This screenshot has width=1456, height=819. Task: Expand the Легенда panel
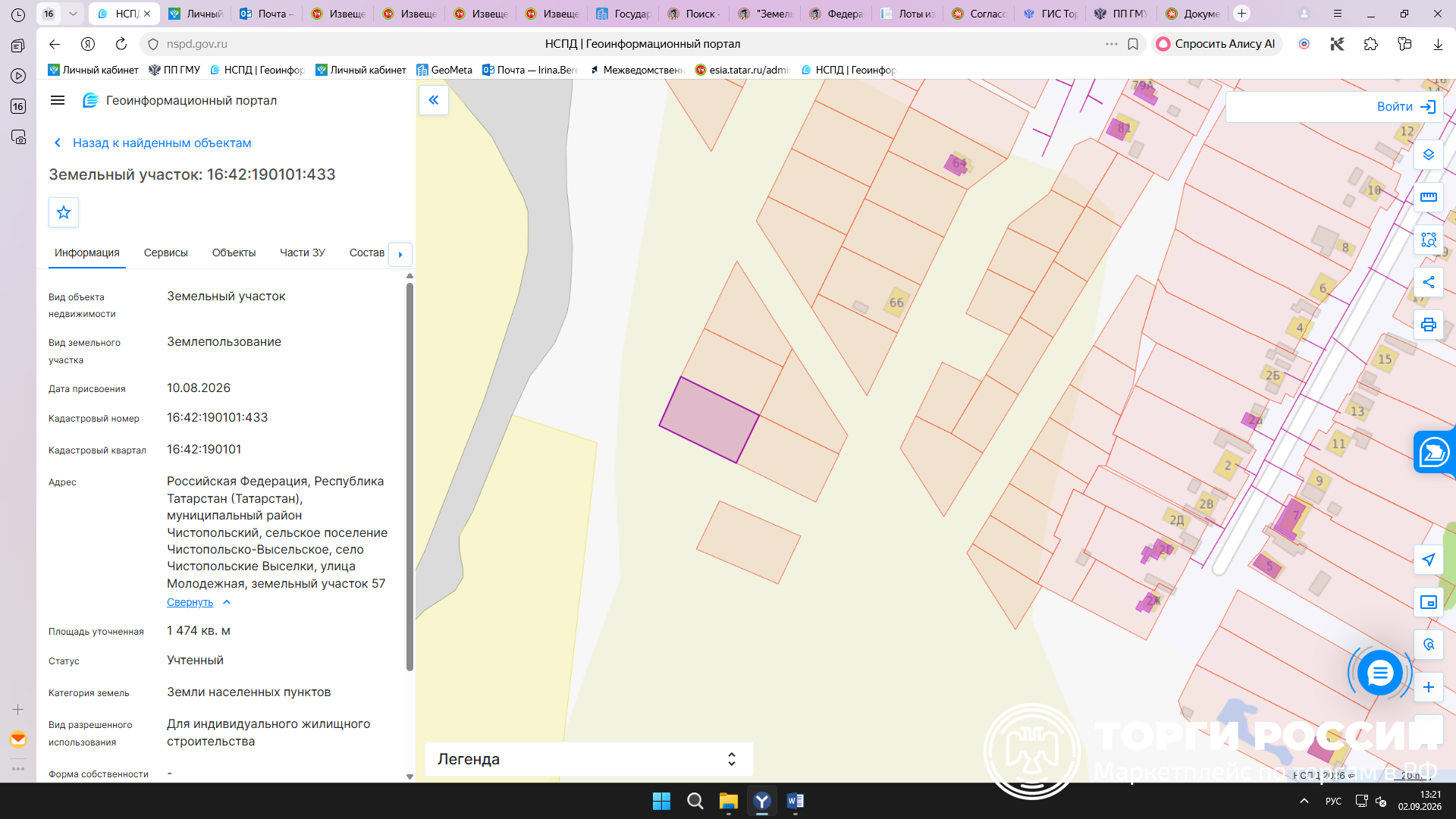(x=588, y=759)
